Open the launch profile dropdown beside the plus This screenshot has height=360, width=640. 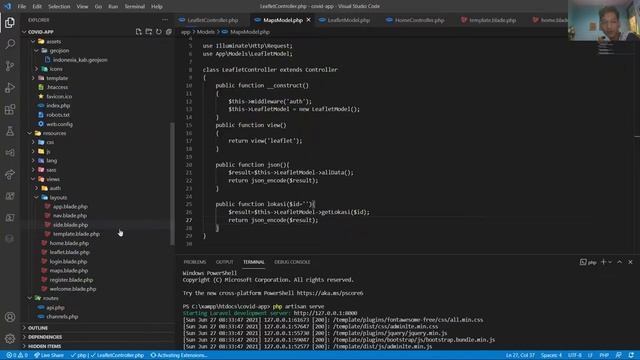(611, 262)
